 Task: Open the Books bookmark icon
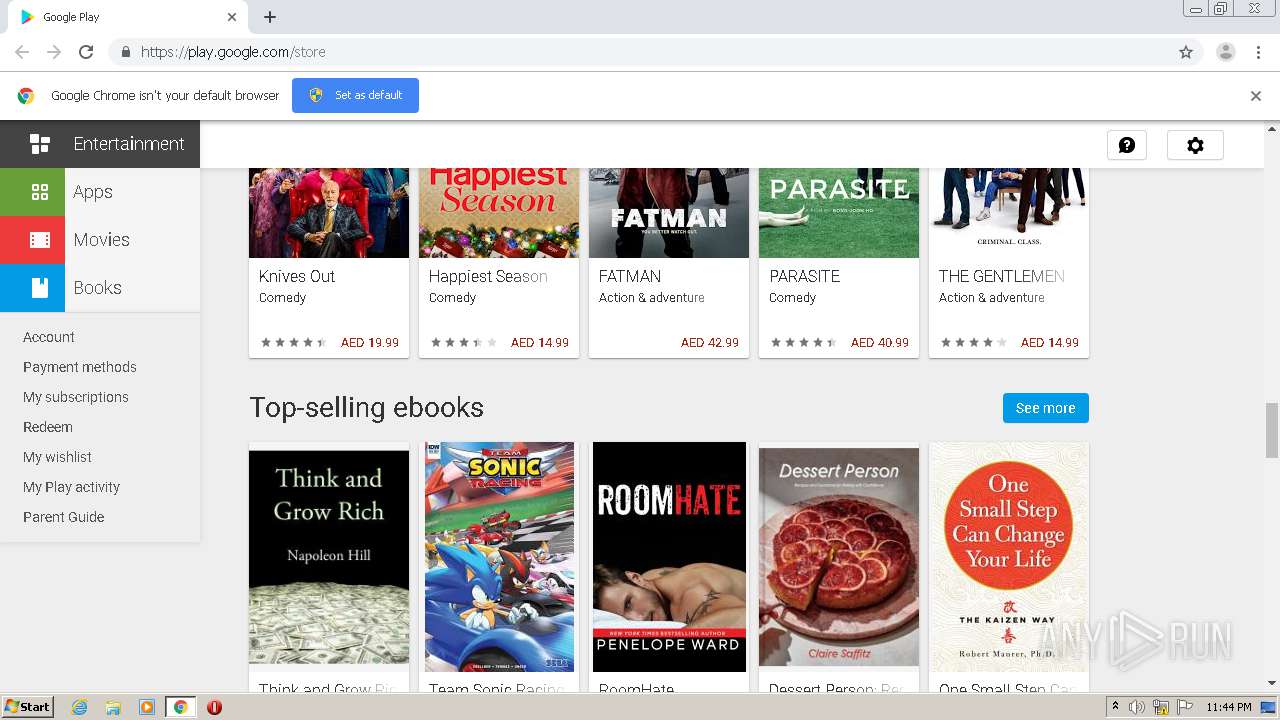coord(40,288)
